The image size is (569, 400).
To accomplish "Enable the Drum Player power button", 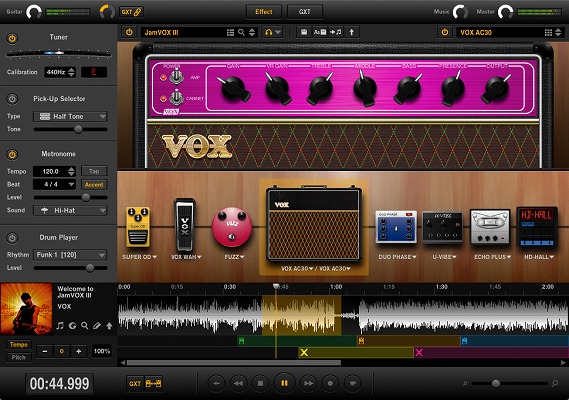I will point(12,238).
